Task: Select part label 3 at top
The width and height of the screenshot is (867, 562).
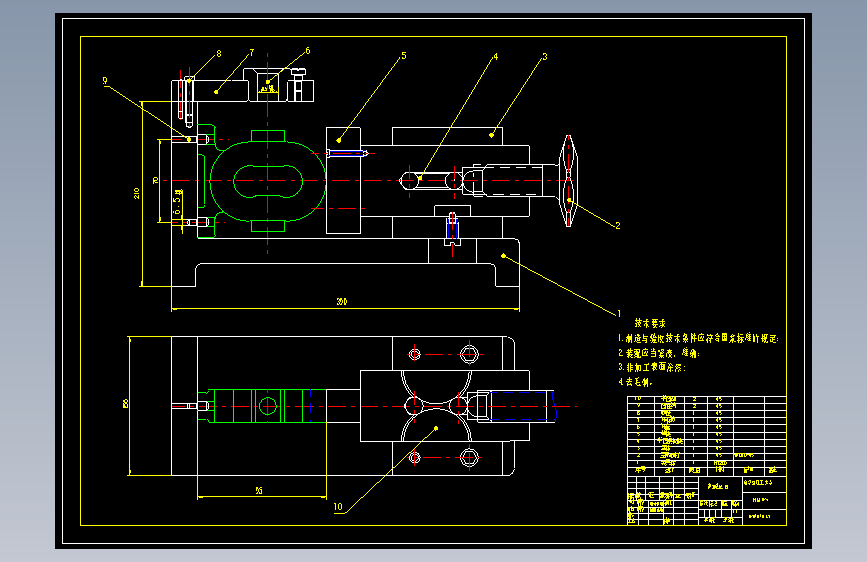Action: pos(545,56)
